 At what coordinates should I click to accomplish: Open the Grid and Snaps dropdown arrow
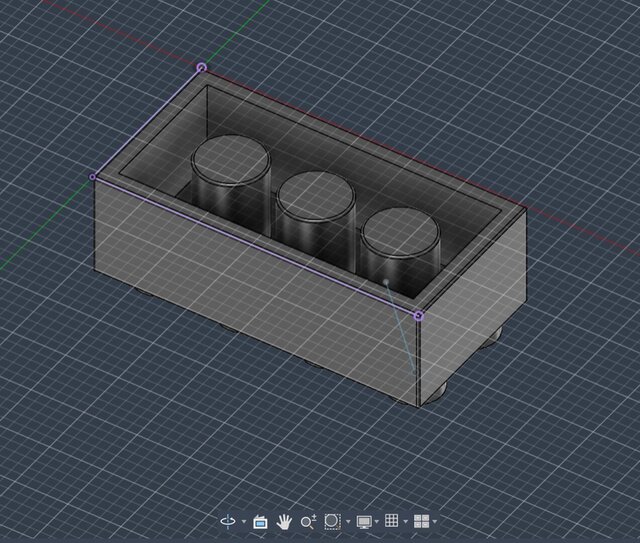pyautogui.click(x=405, y=522)
